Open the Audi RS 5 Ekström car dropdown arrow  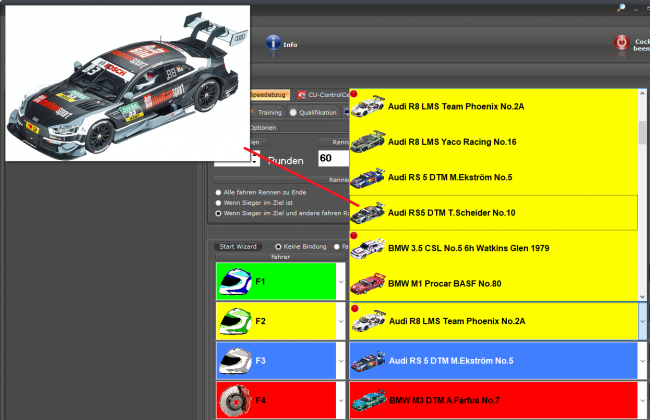tap(643, 361)
